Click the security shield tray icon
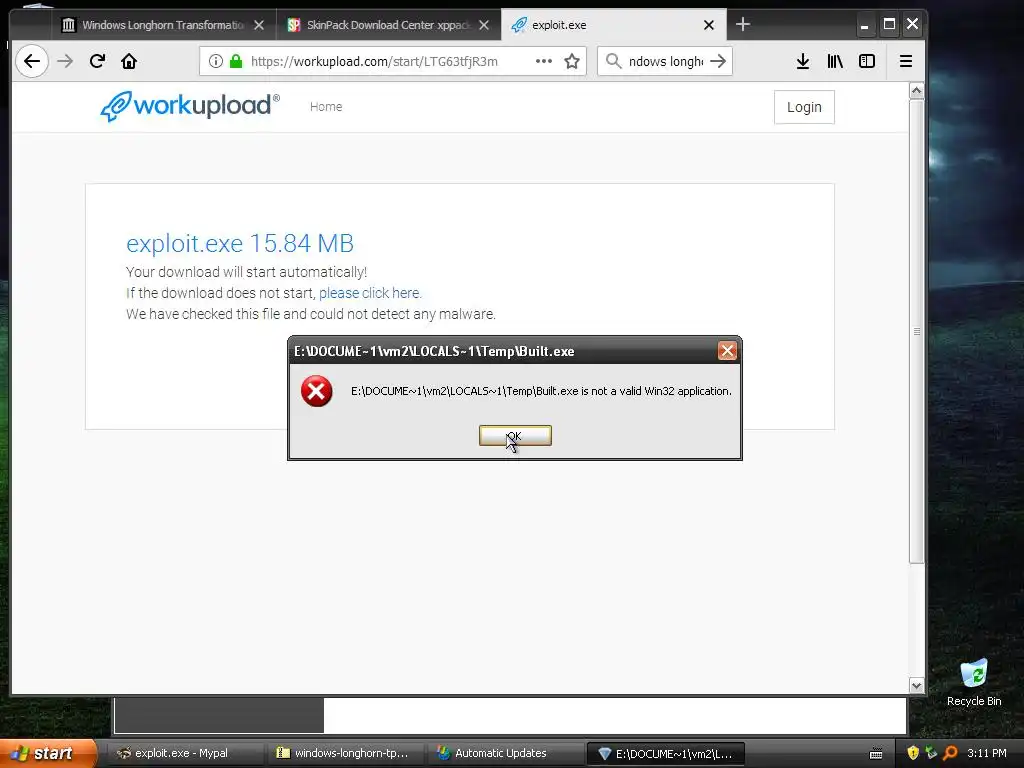 coord(912,753)
